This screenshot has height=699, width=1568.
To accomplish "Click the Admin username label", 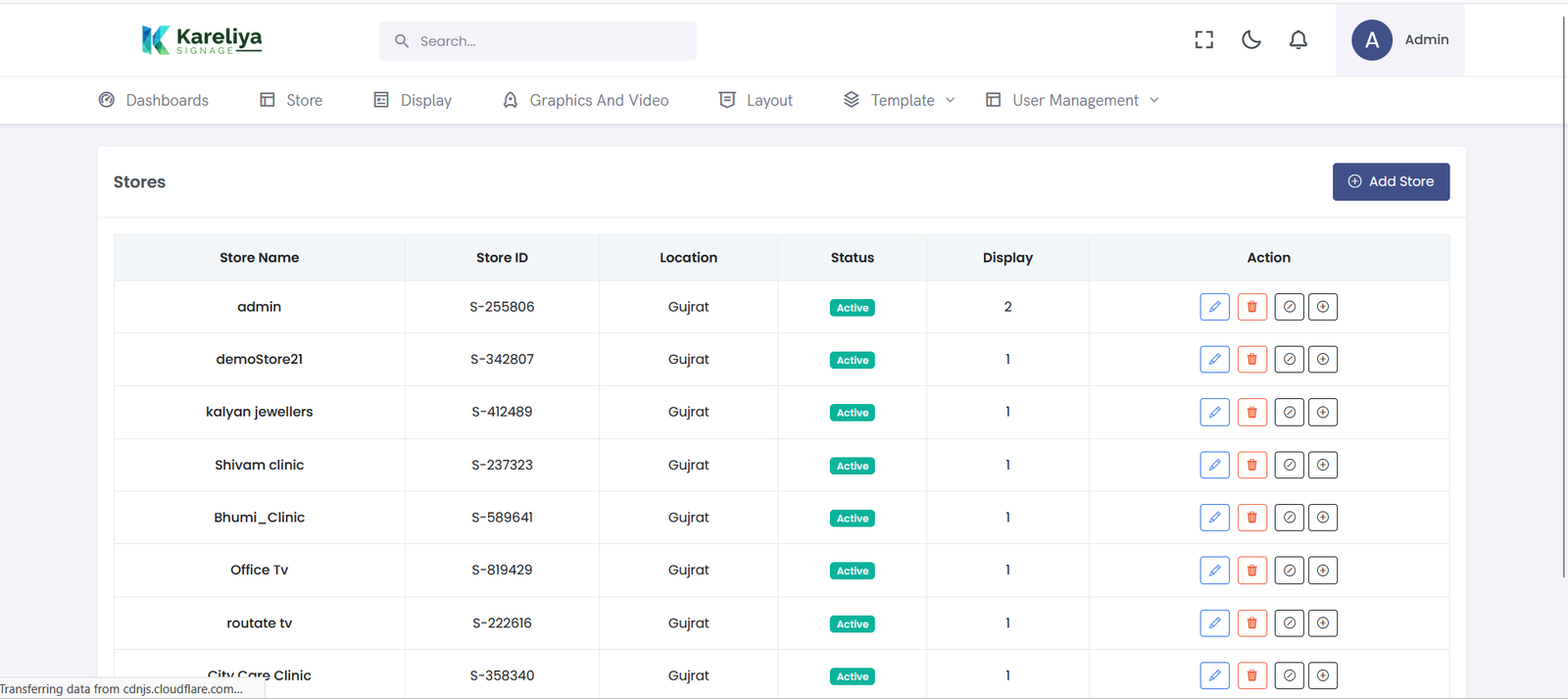I will [x=1427, y=39].
